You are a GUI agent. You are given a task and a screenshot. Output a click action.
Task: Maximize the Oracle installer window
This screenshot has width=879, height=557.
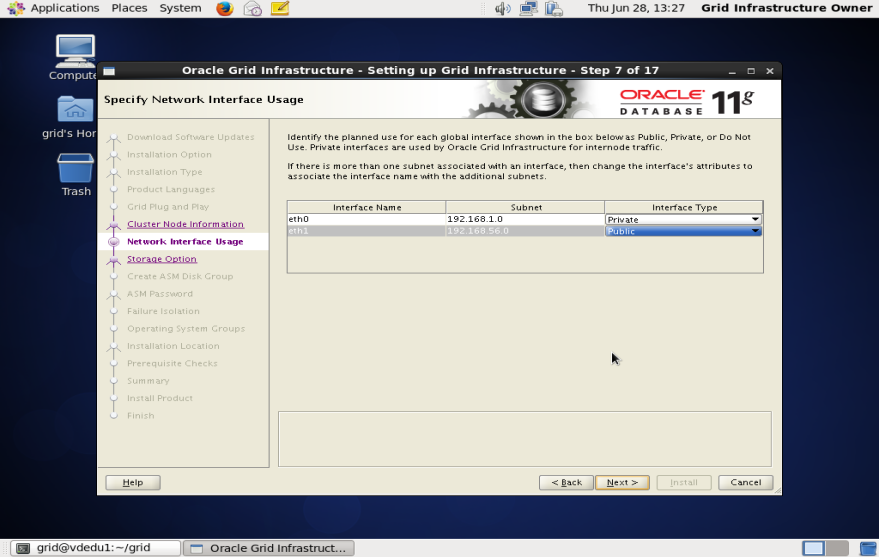(x=751, y=71)
